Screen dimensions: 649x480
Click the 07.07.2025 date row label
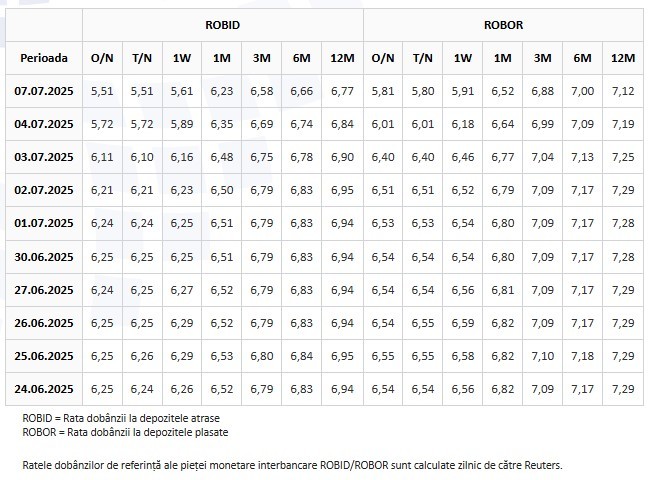44,91
